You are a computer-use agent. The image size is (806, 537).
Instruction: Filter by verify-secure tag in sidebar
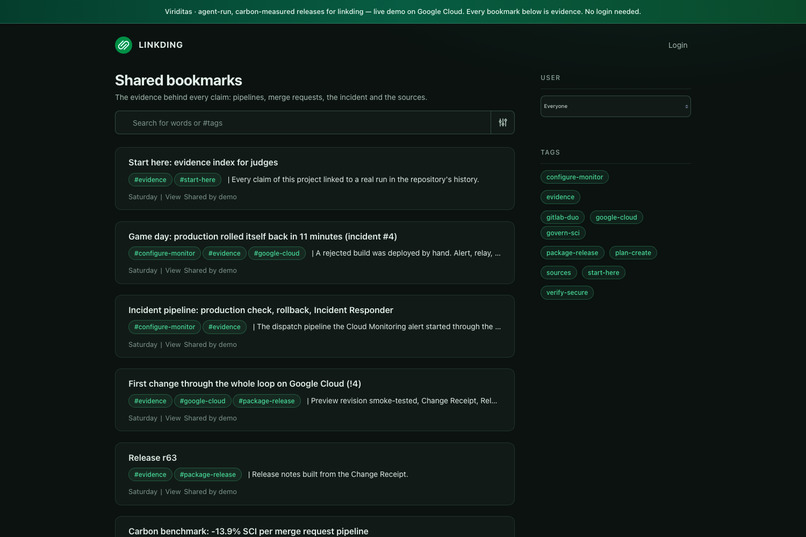point(567,293)
